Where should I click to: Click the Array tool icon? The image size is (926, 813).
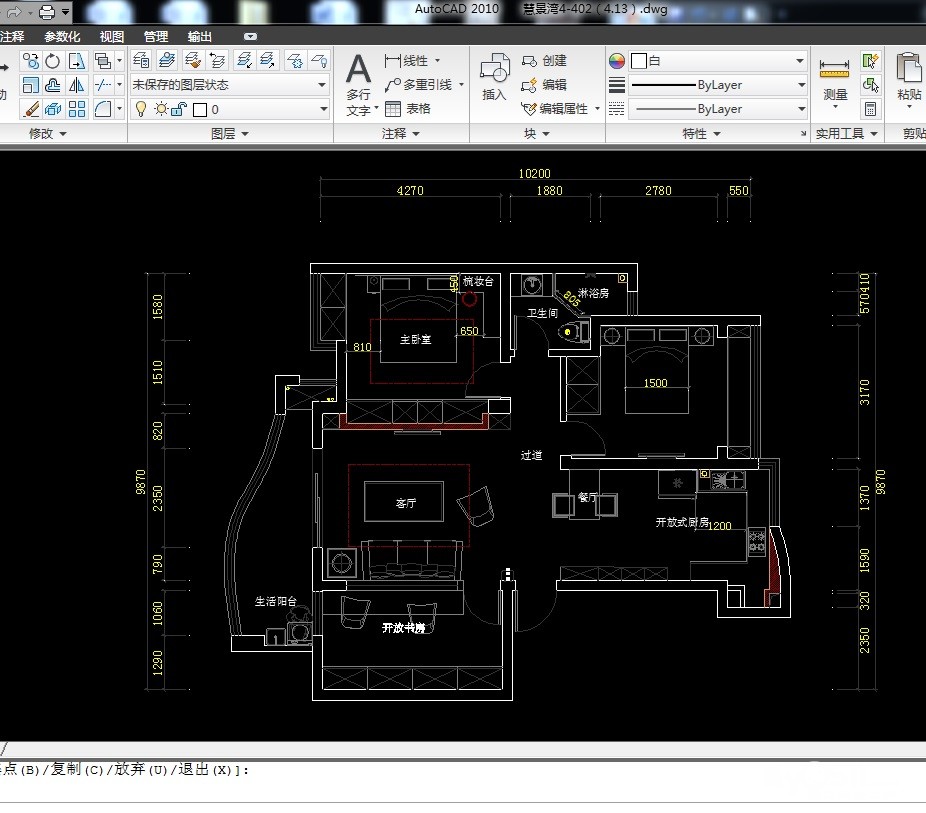(x=77, y=109)
